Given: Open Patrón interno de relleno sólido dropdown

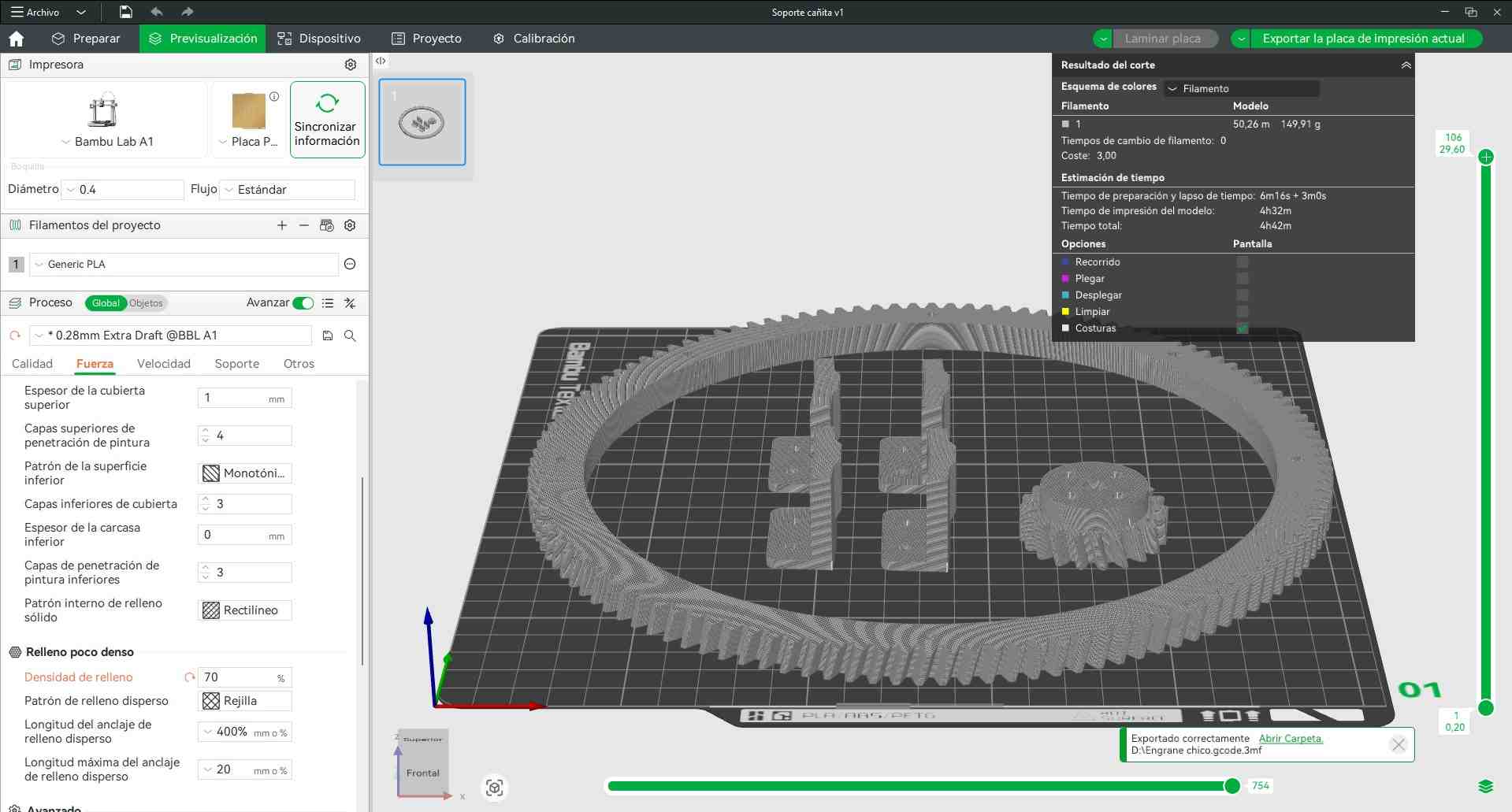Looking at the screenshot, I should [244, 610].
